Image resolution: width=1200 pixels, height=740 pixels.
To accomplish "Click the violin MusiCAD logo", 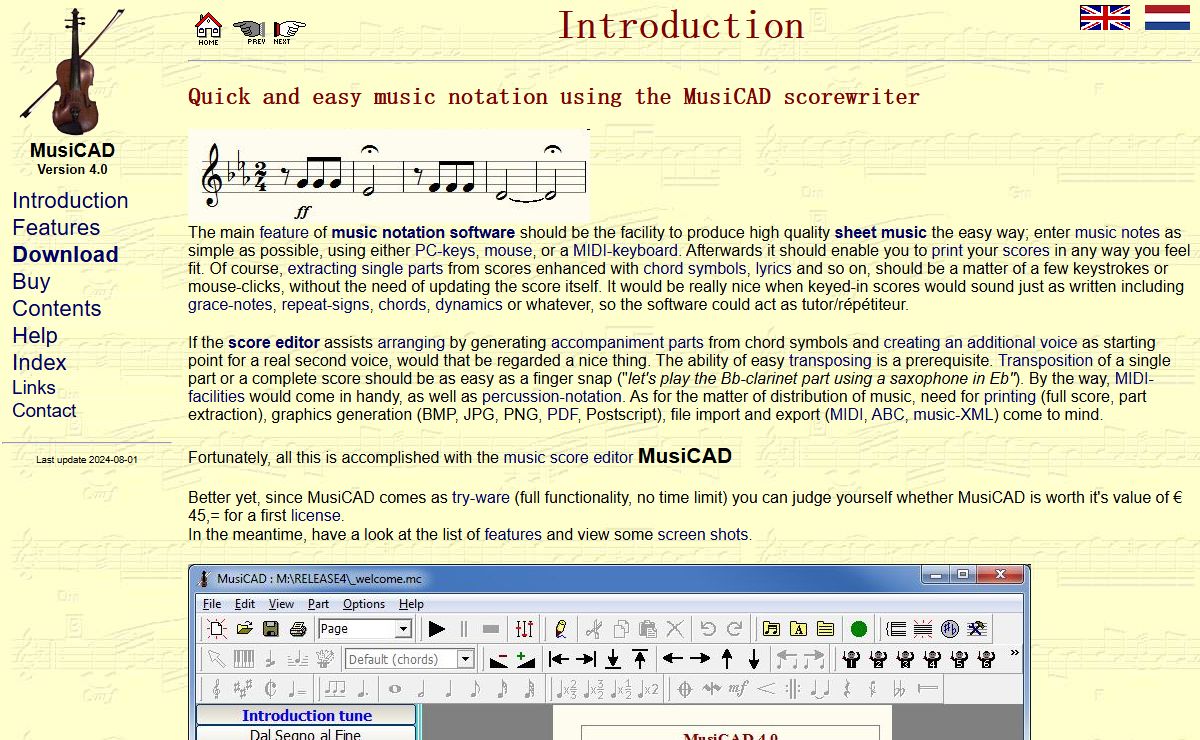I will 72,71.
